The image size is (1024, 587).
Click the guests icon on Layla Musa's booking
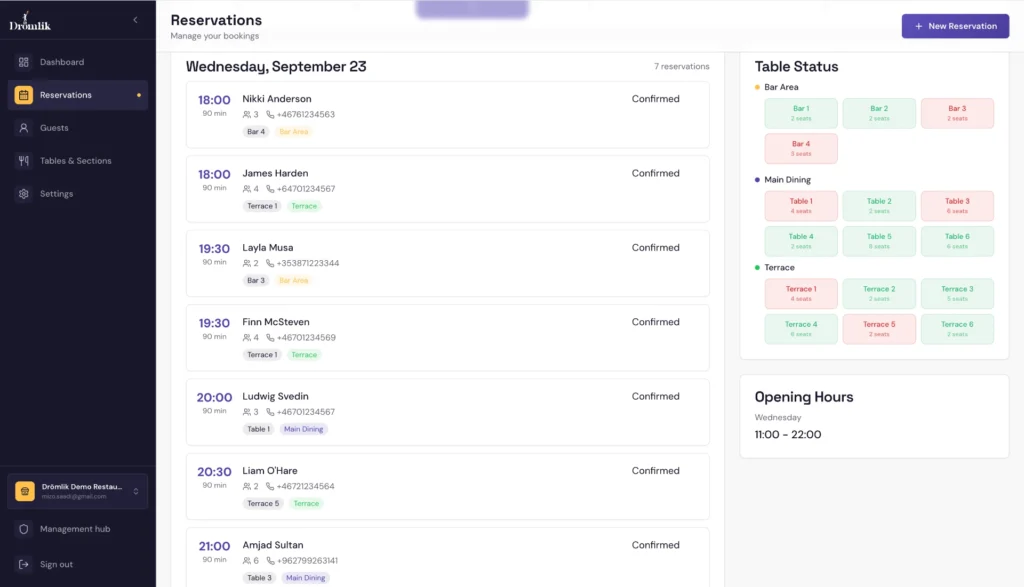[x=247, y=263]
